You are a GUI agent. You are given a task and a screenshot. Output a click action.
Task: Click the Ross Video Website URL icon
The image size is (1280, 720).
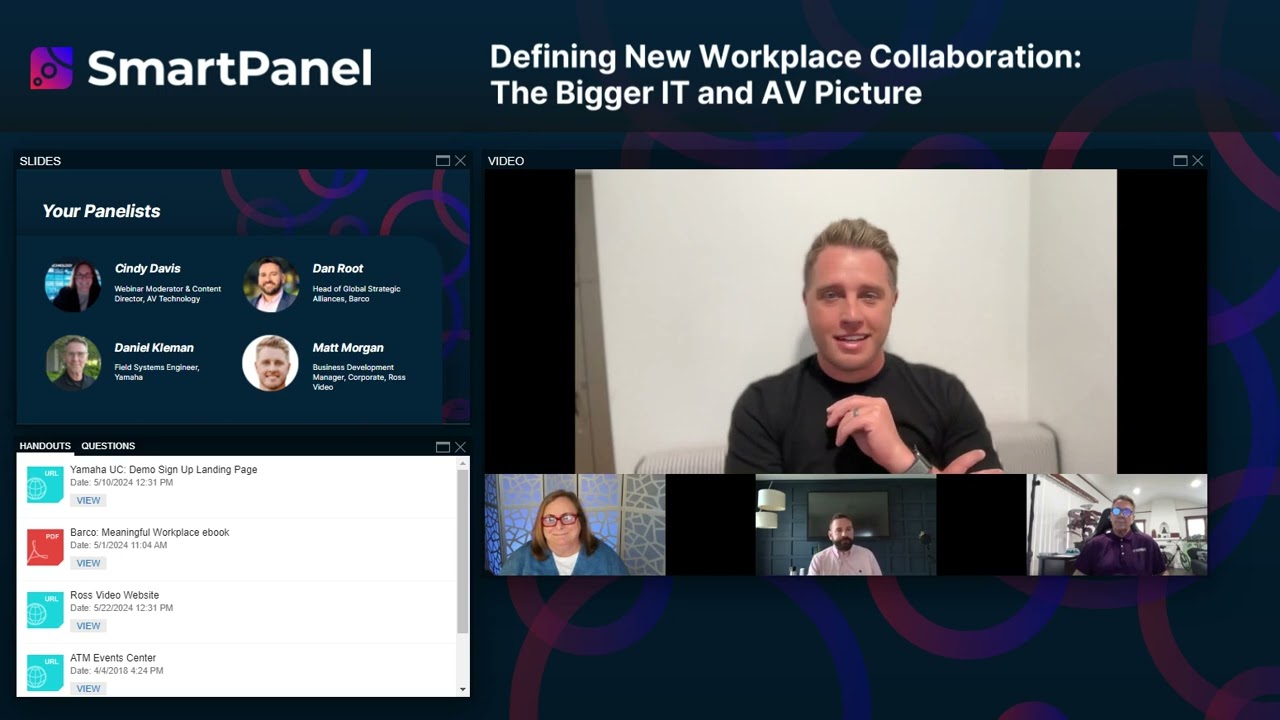point(45,610)
